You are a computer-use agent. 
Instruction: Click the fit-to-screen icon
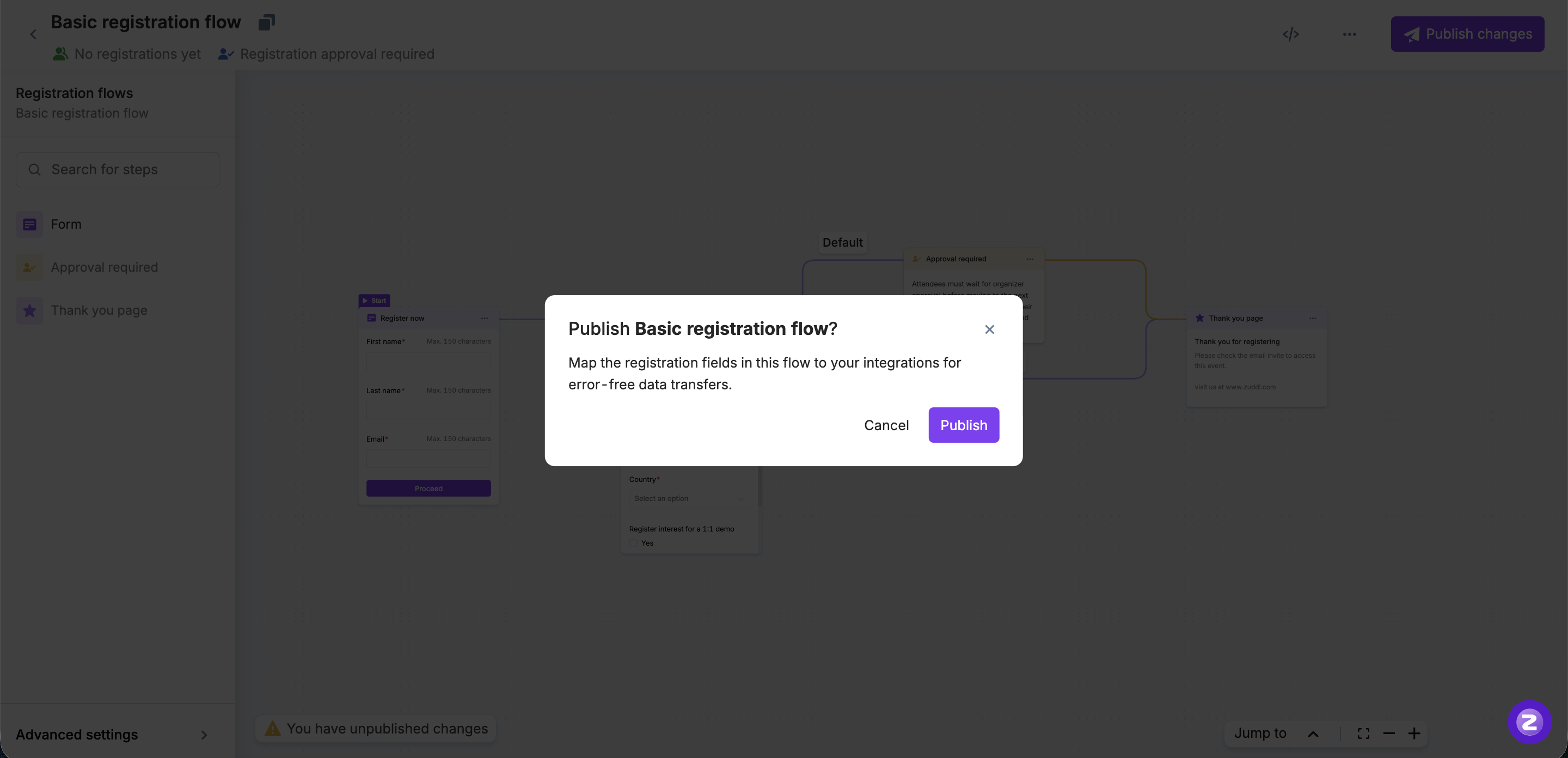1363,733
